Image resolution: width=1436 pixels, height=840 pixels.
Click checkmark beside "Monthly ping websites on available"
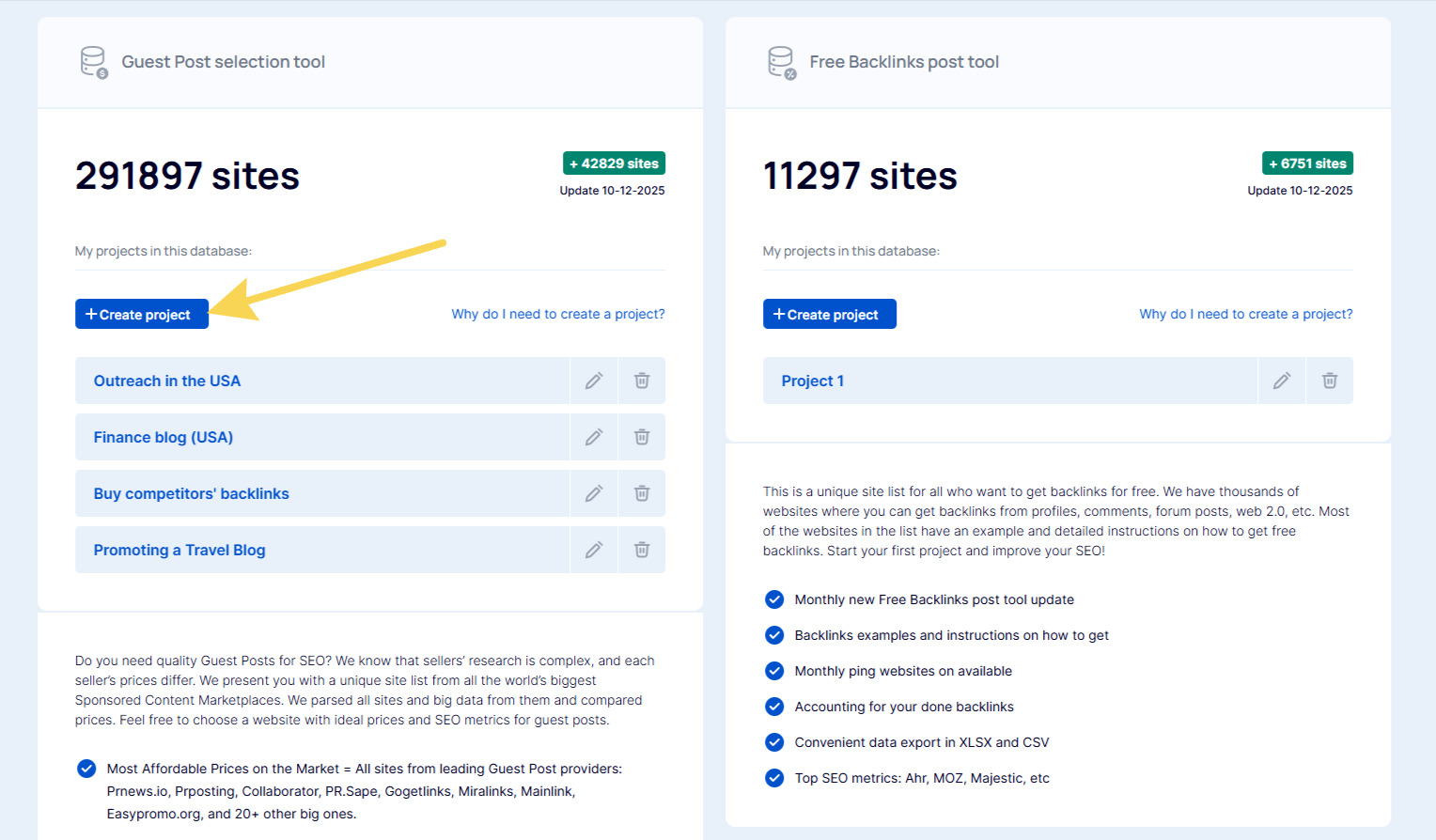pyautogui.click(x=773, y=671)
